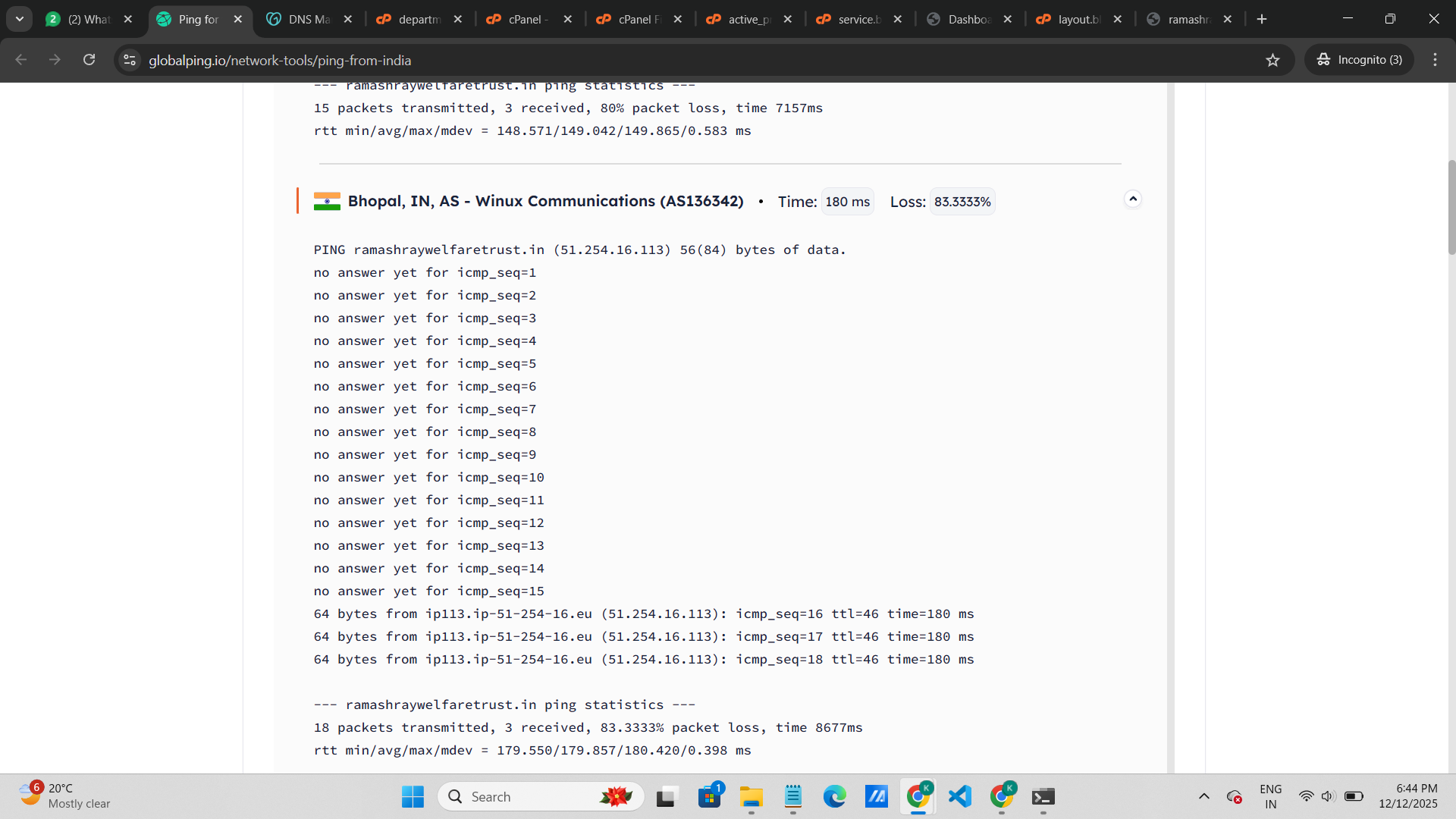Close the Ping for tab

238,19
